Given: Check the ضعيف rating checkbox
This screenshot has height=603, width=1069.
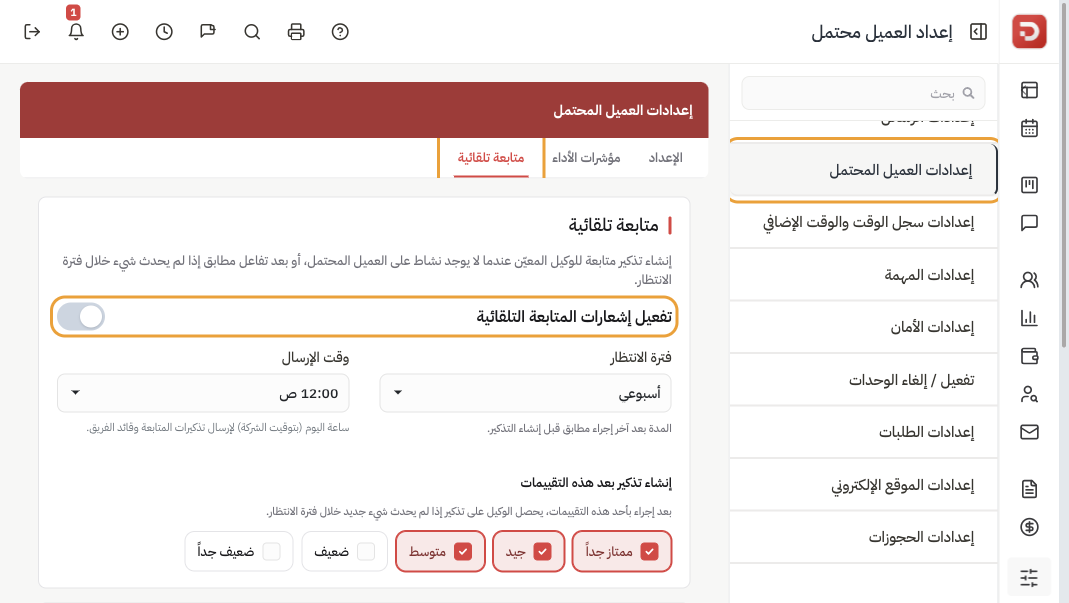Looking at the screenshot, I should click(366, 551).
